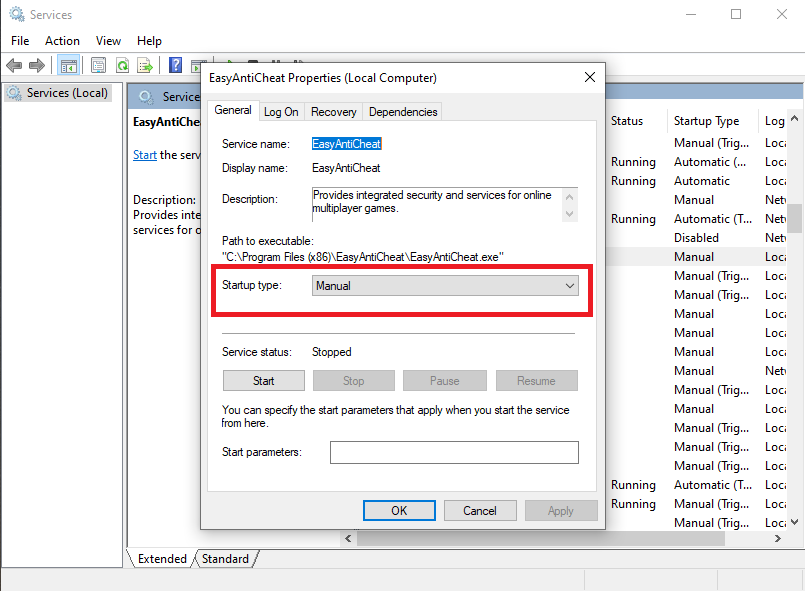Viewport: 805px width, 591px height.
Task: Open the Startup type dropdown
Action: click(445, 285)
